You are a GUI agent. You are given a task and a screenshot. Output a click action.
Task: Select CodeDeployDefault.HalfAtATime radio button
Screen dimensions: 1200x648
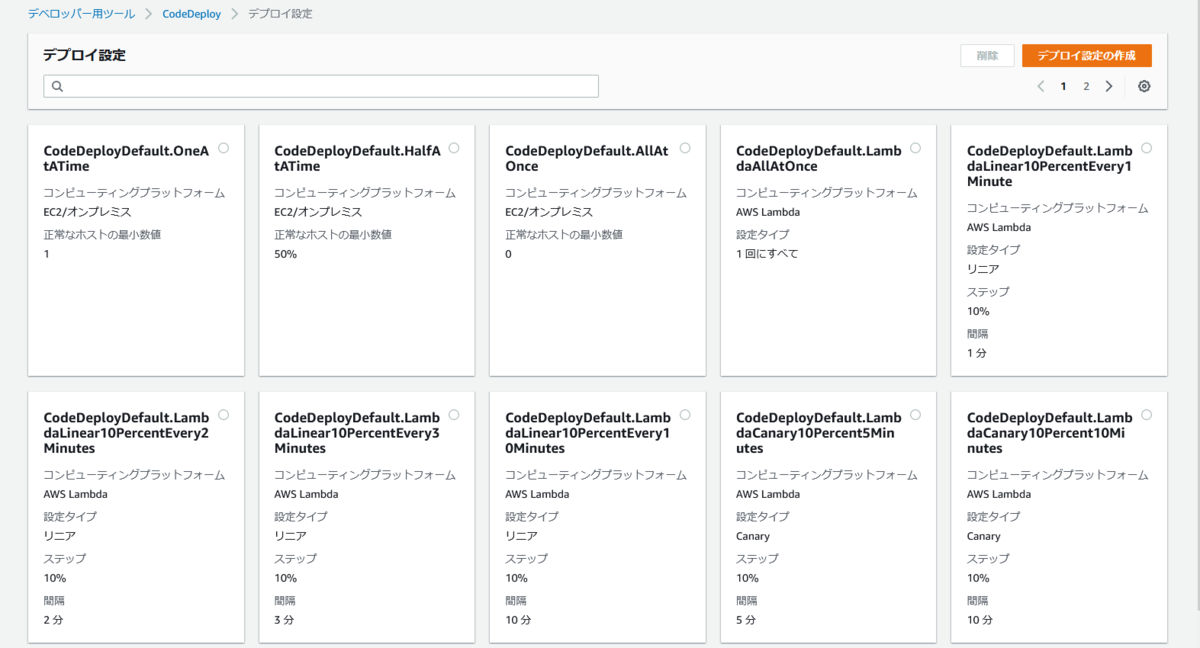point(454,148)
